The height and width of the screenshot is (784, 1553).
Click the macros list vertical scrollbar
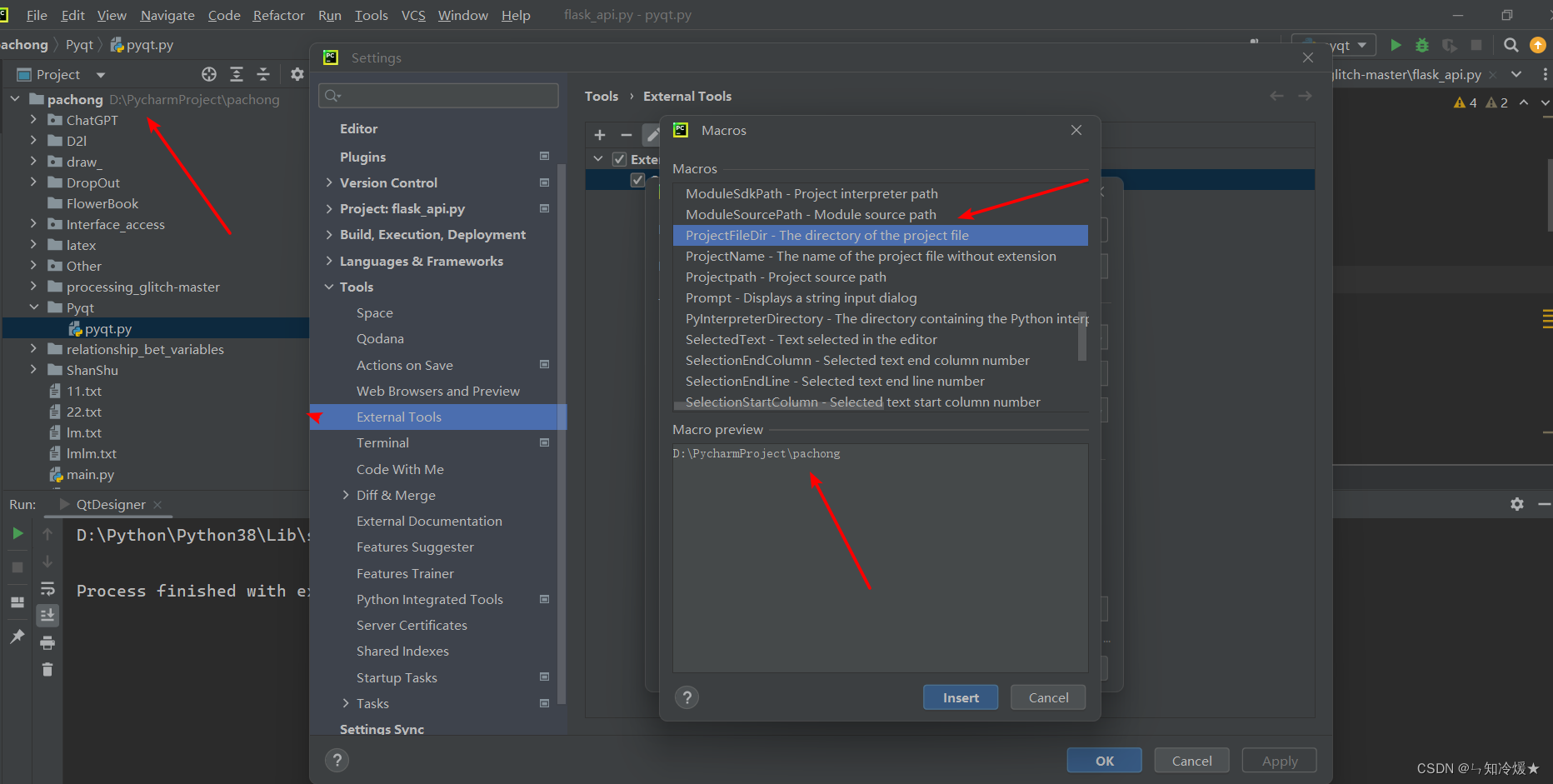1082,336
